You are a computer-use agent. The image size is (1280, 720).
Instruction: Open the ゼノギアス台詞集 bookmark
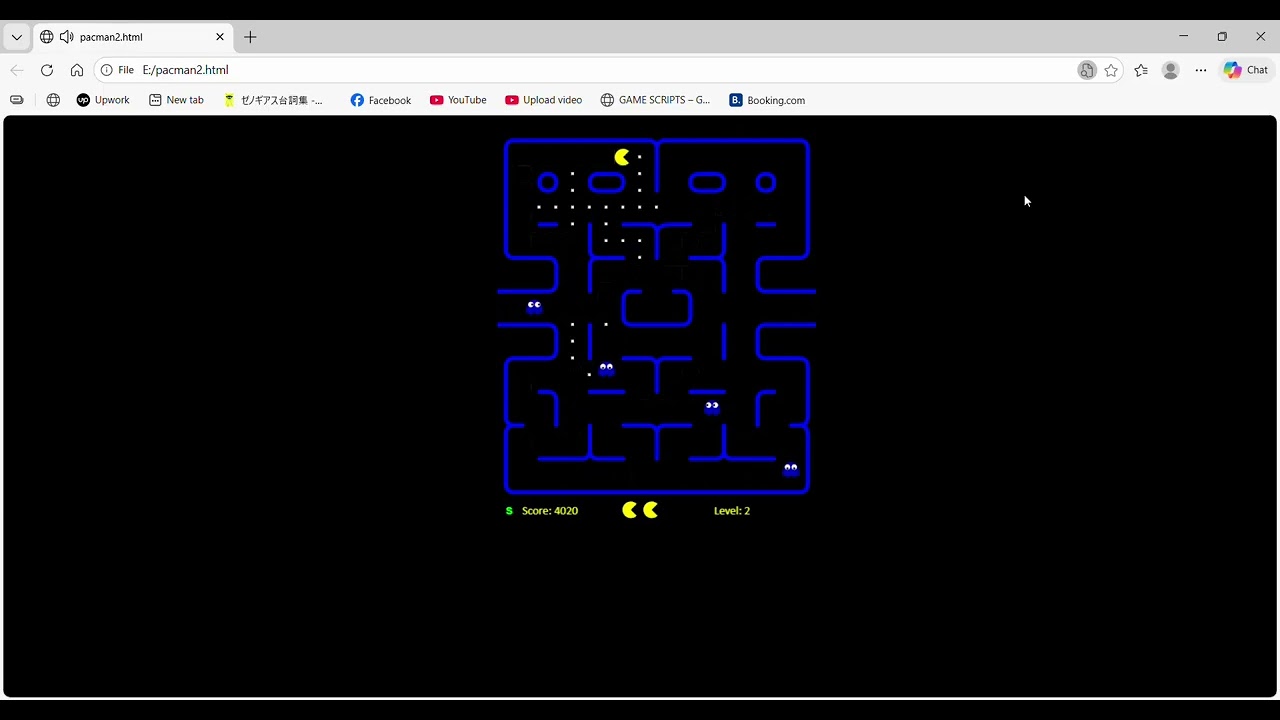tap(273, 100)
